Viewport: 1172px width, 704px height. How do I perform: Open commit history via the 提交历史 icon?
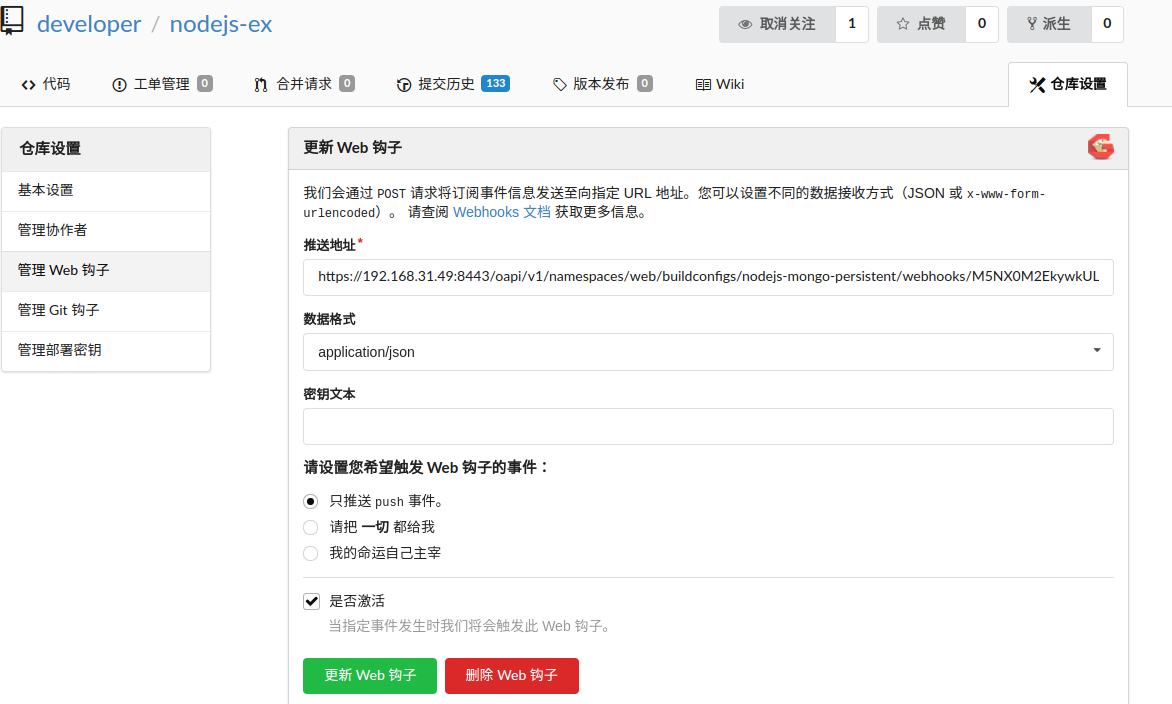[x=403, y=84]
